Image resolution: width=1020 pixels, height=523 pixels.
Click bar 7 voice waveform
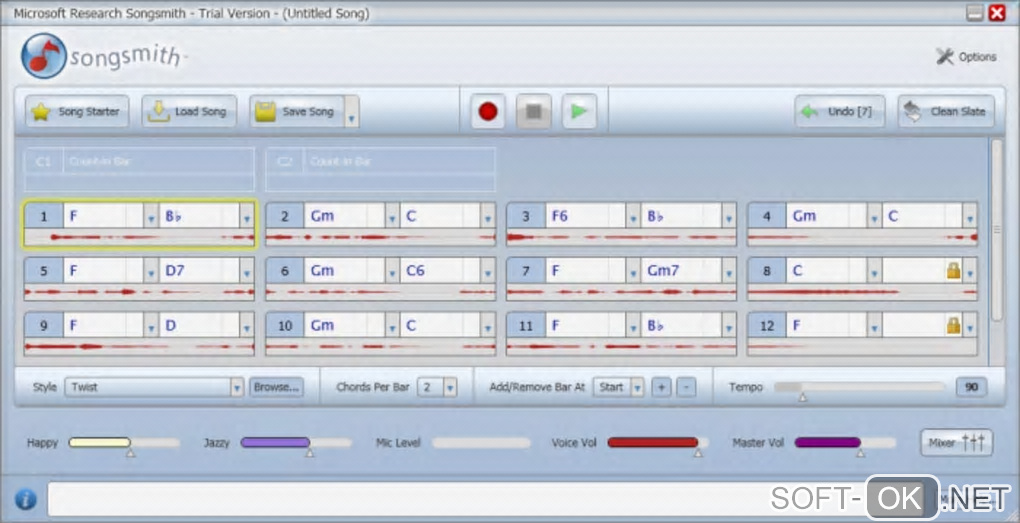click(x=621, y=292)
